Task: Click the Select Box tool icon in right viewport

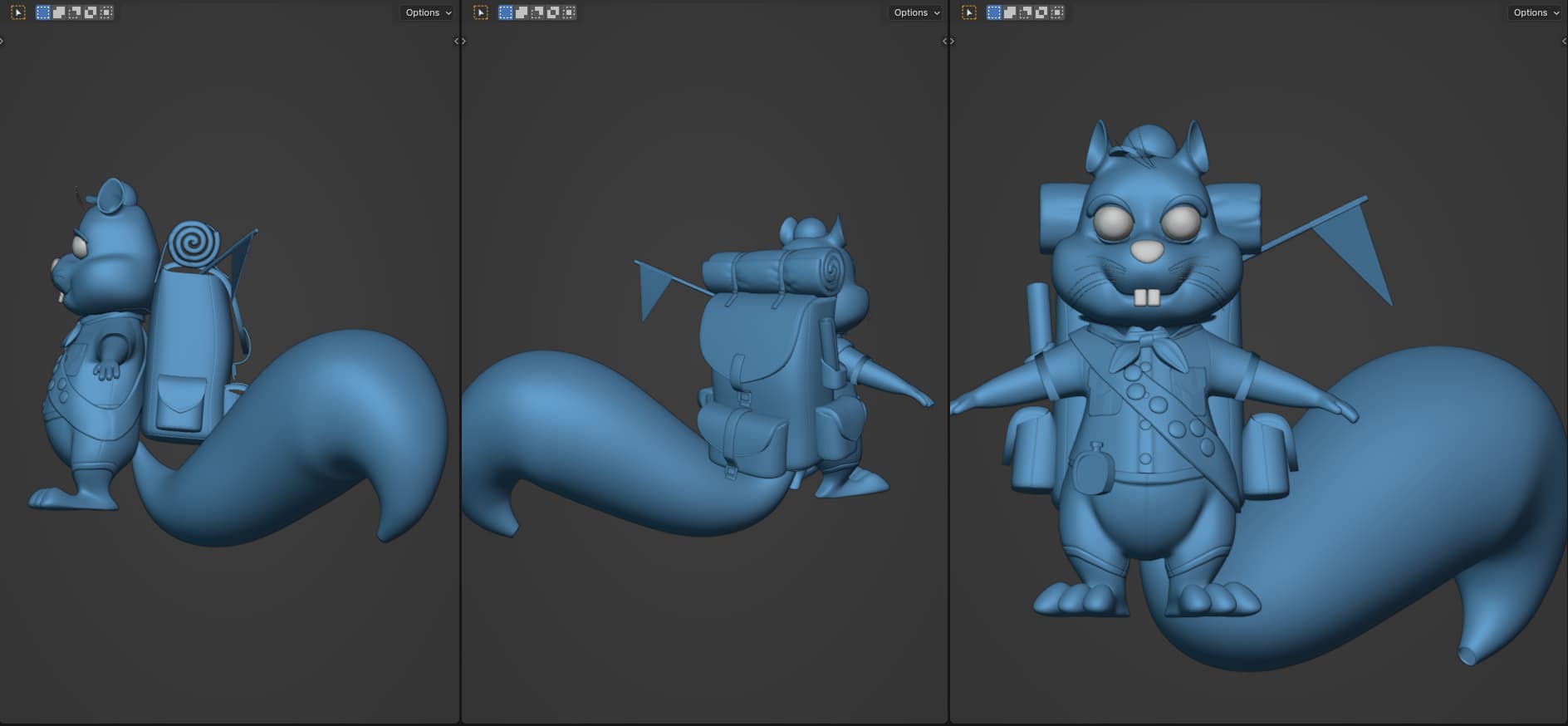Action: point(969,12)
